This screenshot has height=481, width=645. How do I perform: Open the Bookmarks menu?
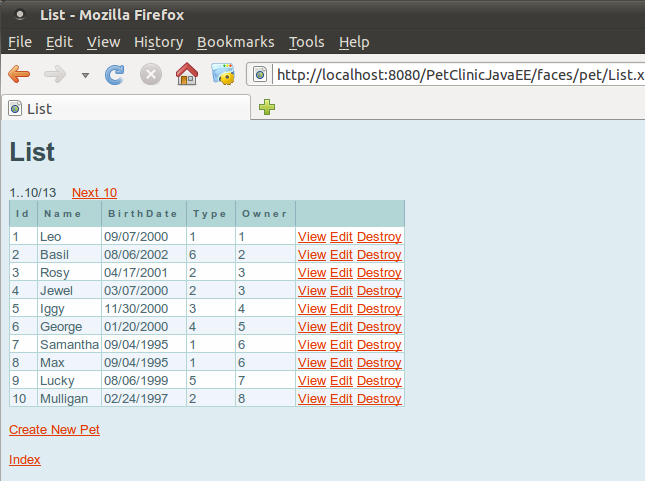[235, 42]
